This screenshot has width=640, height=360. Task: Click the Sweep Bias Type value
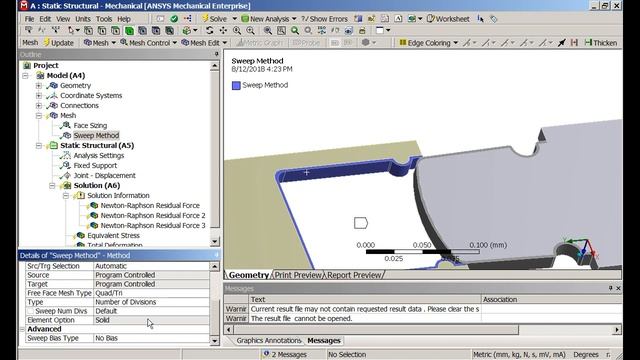tap(151, 338)
